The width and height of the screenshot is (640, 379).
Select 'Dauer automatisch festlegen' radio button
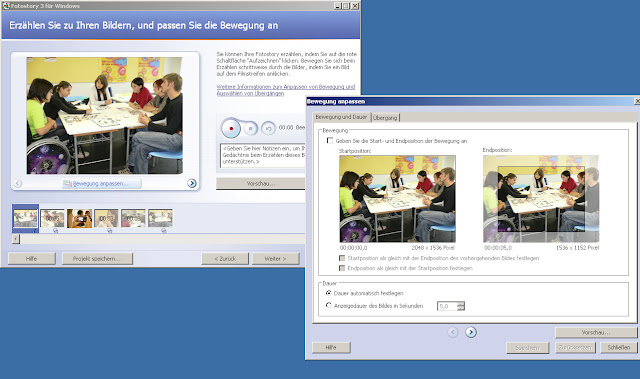(x=329, y=293)
